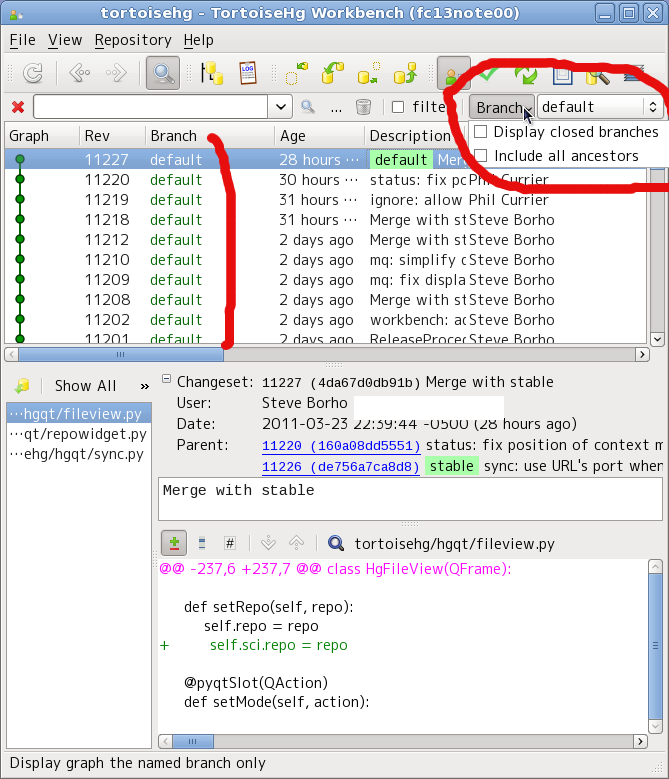
Task: Sort by the Rev column header
Action: coord(112,136)
